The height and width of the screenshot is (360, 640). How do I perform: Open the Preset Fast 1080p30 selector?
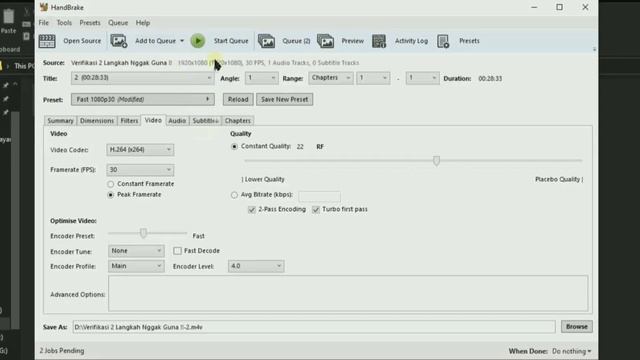point(142,99)
